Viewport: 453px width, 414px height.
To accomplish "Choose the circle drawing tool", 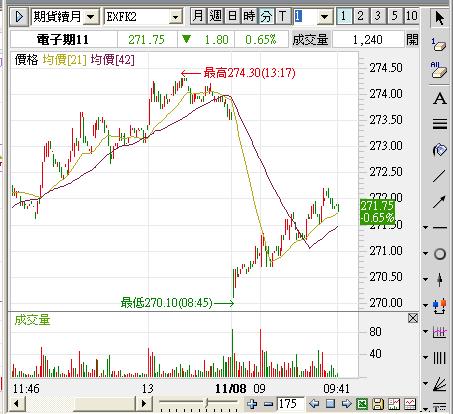I will 440,254.
